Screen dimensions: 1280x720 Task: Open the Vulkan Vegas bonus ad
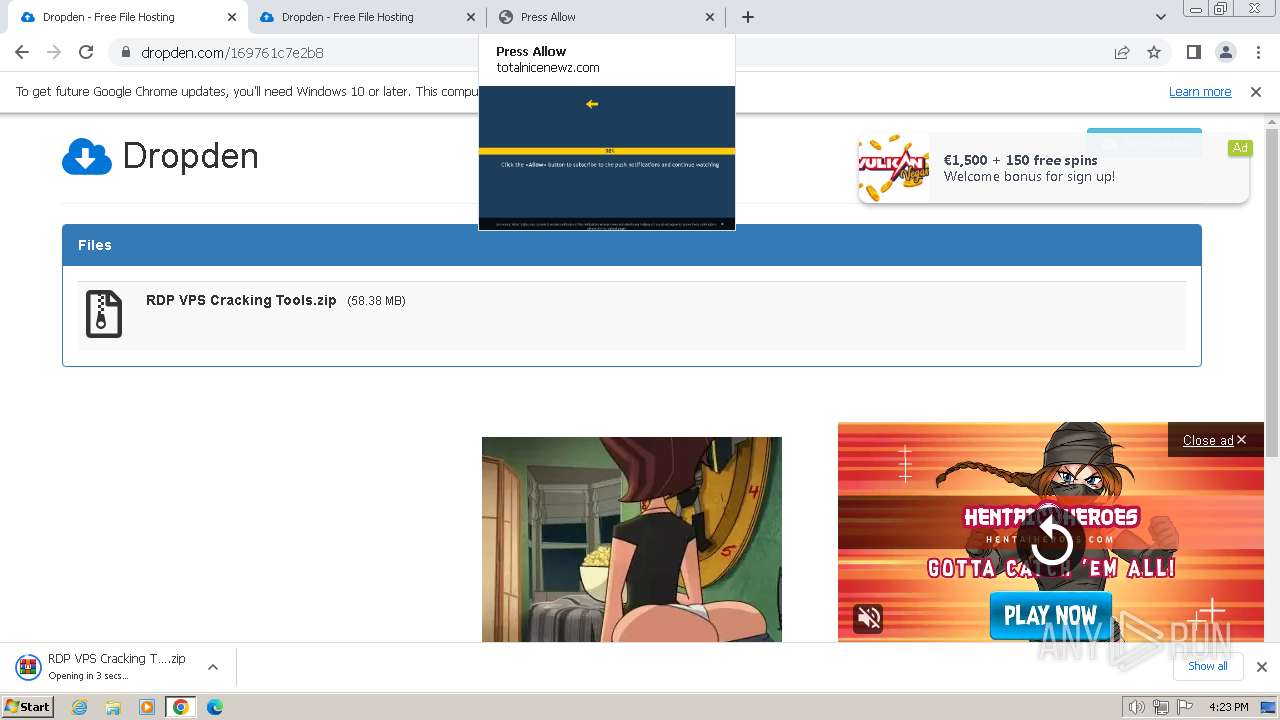[x=1053, y=168]
